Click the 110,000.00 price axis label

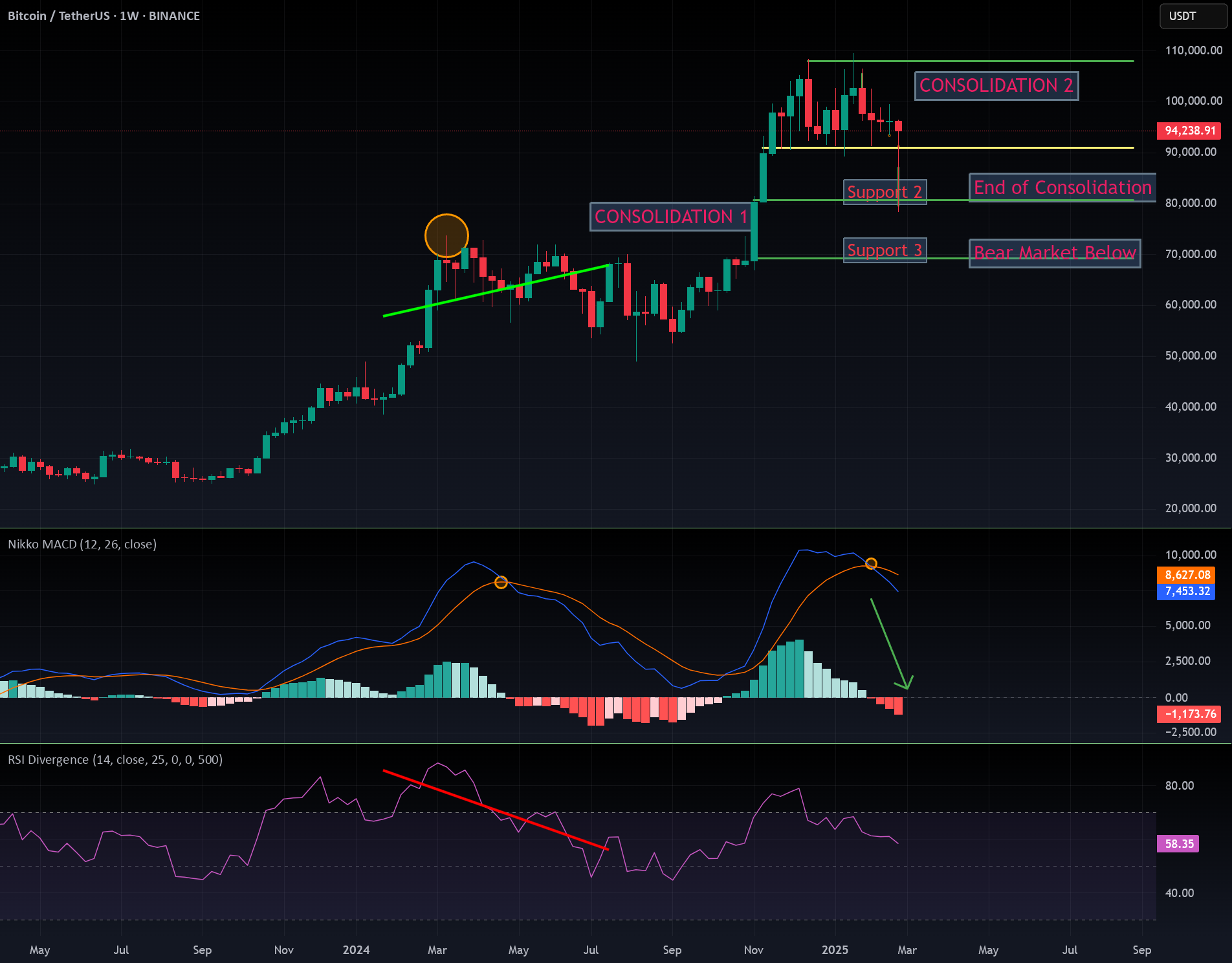tap(1193, 50)
